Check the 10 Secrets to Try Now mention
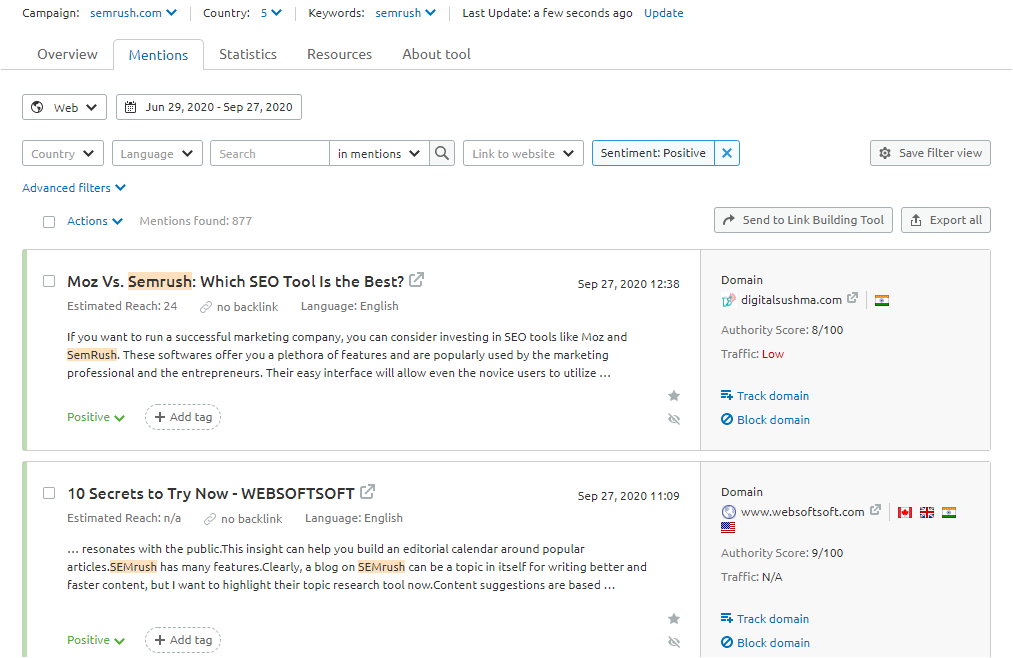The image size is (1013, 658). pyautogui.click(x=49, y=493)
